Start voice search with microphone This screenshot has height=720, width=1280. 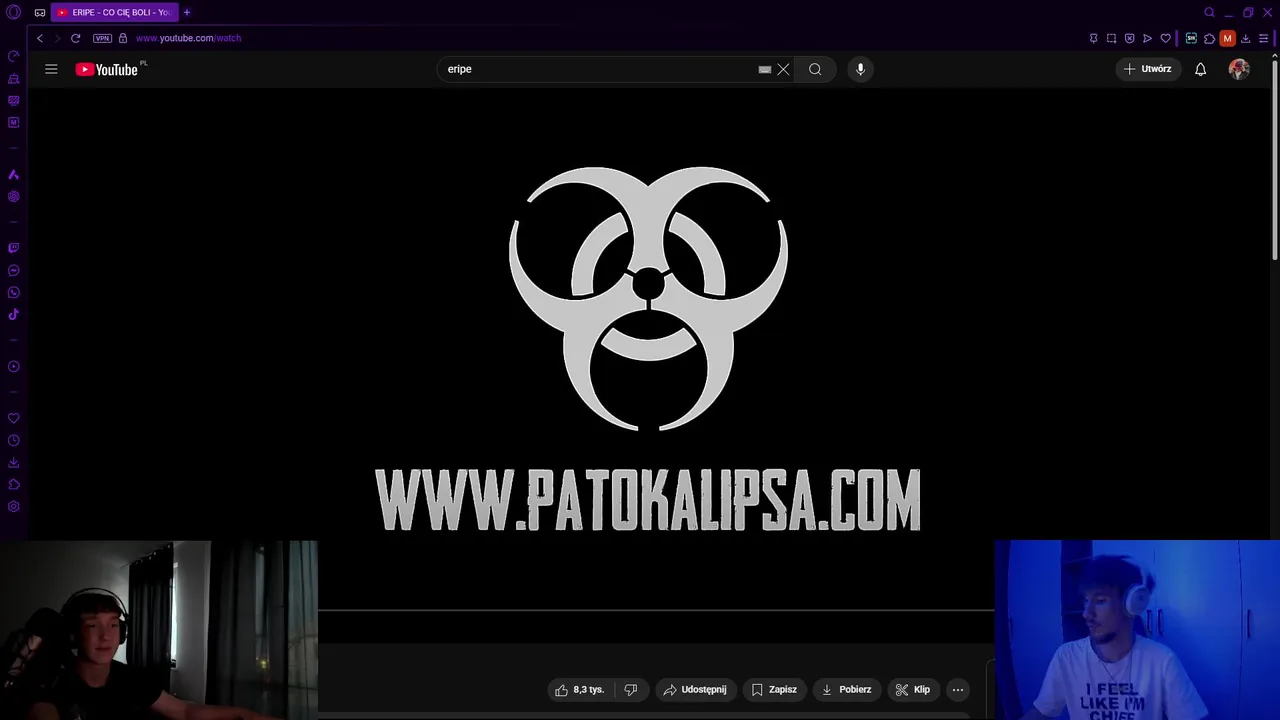click(x=860, y=69)
